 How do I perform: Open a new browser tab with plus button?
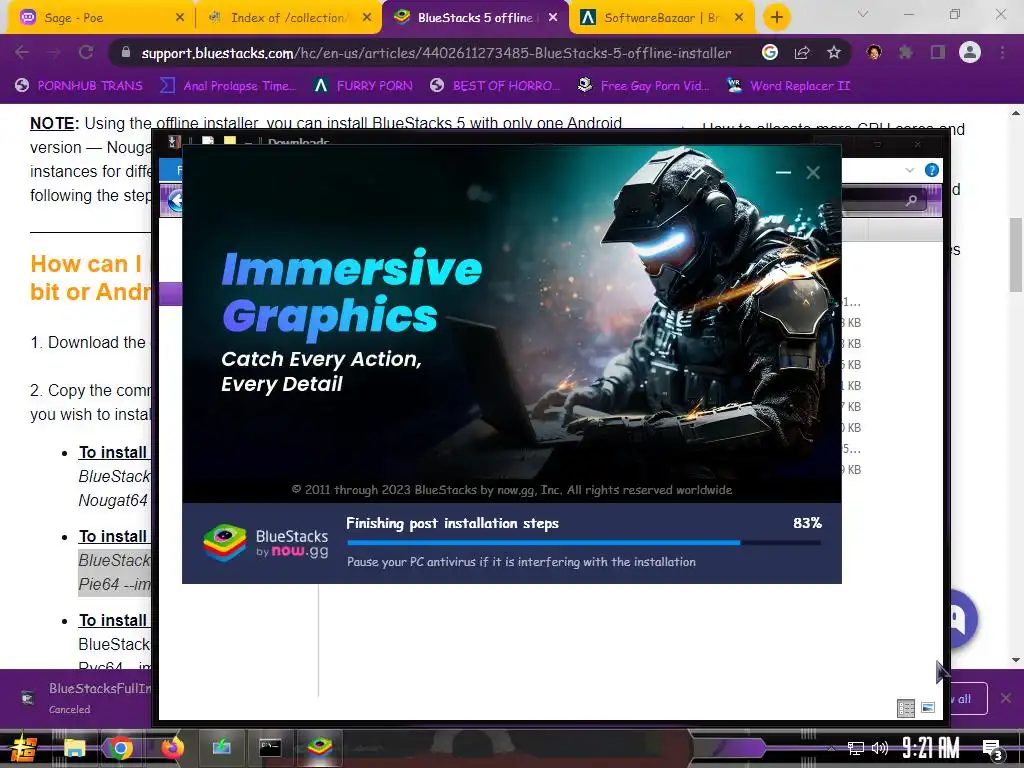point(776,18)
